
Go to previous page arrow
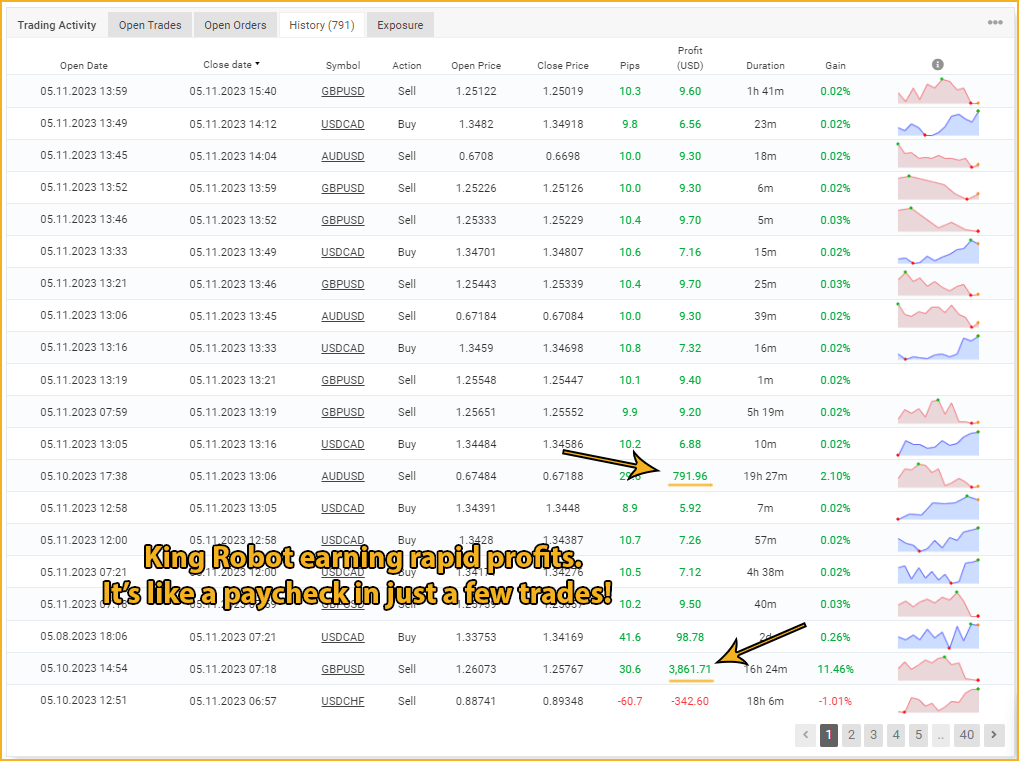[x=806, y=735]
